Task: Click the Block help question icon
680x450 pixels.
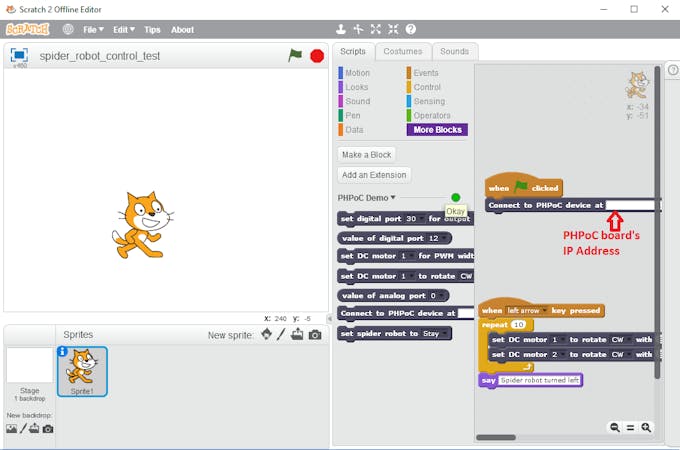Action: click(411, 29)
